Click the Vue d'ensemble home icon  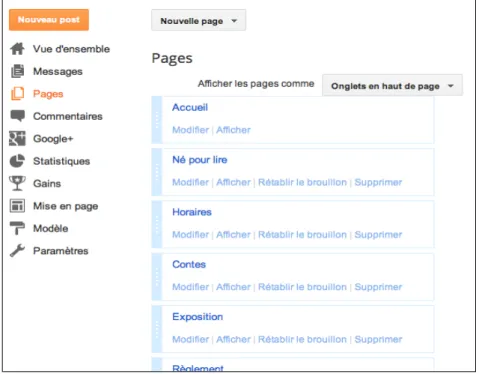17,49
